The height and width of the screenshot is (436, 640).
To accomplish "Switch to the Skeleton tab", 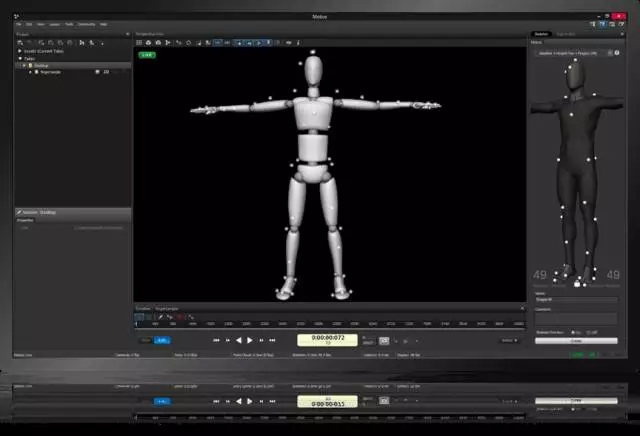I will (x=541, y=34).
